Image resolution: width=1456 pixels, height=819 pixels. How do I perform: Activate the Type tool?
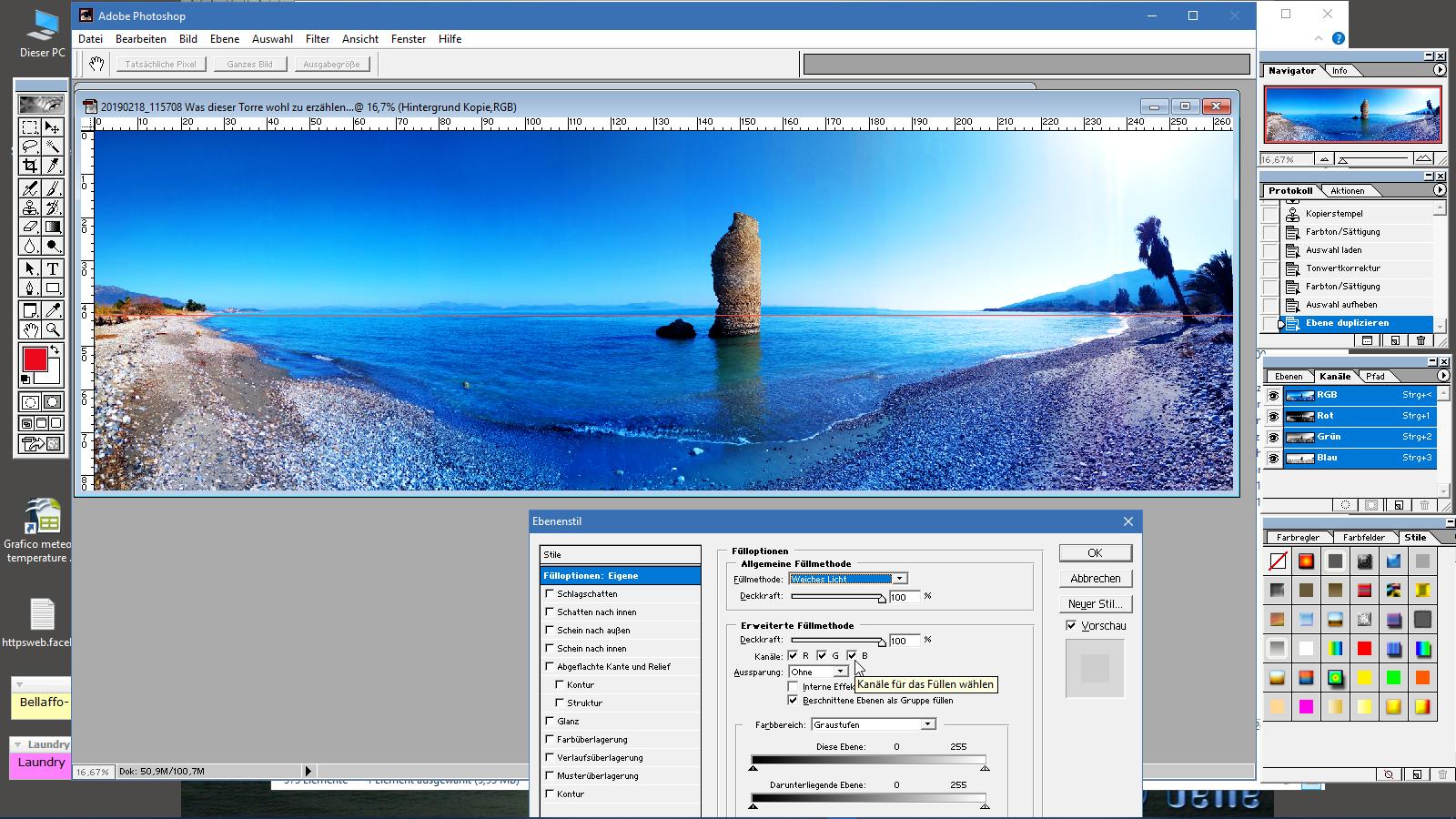click(x=53, y=268)
